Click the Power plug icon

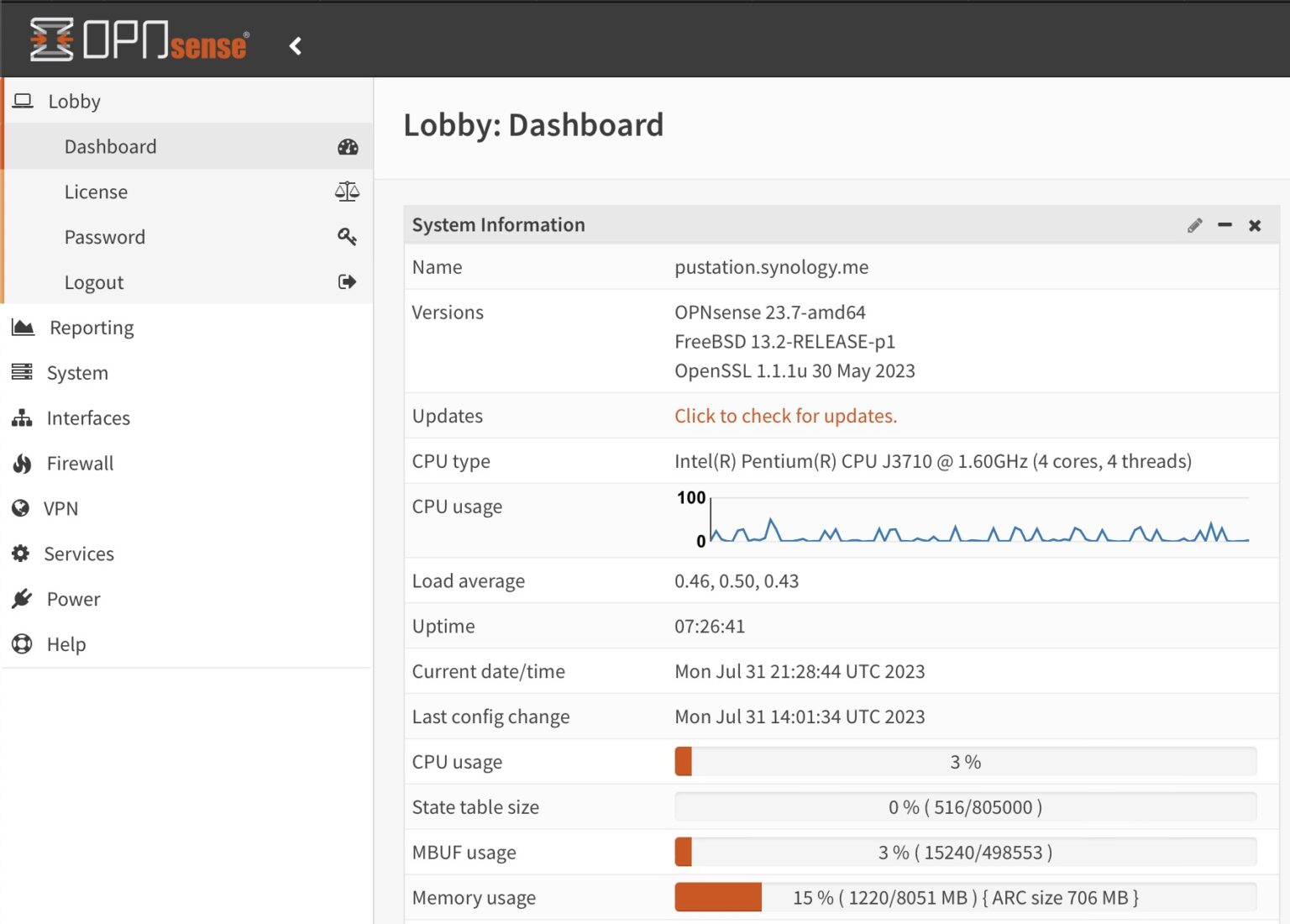click(x=21, y=599)
